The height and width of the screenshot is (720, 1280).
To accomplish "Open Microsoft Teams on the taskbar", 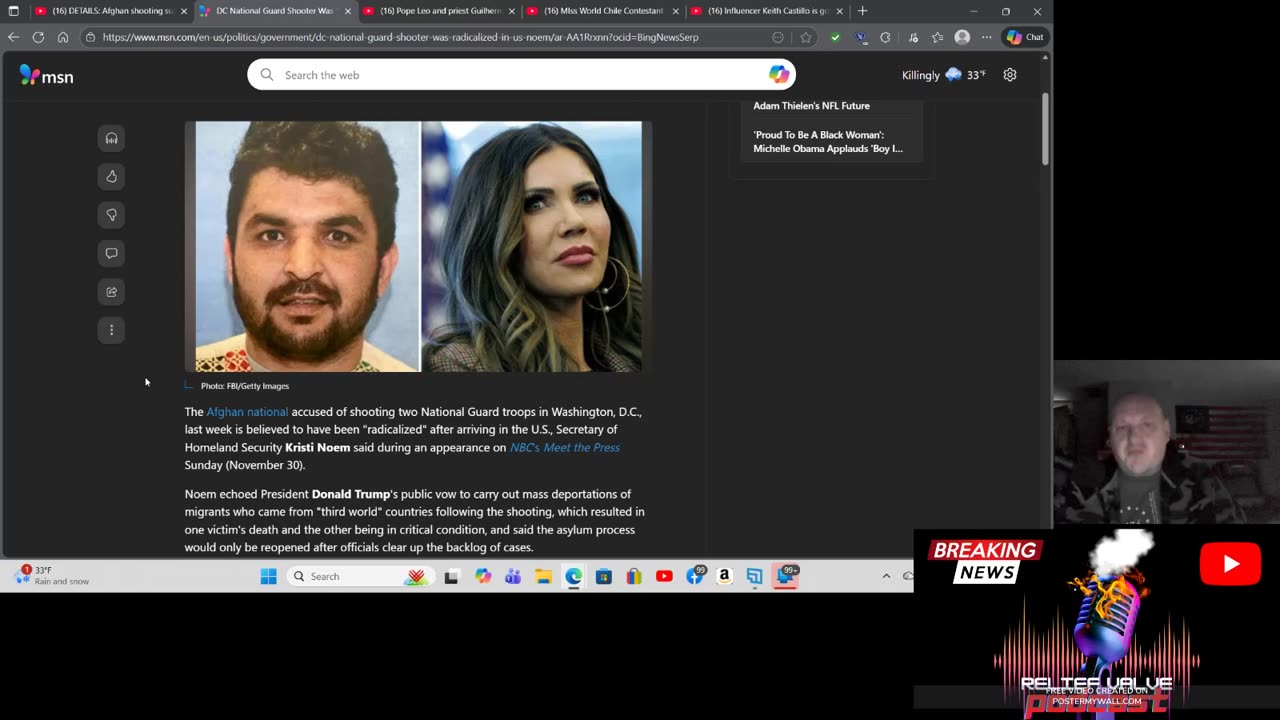I will 513,576.
